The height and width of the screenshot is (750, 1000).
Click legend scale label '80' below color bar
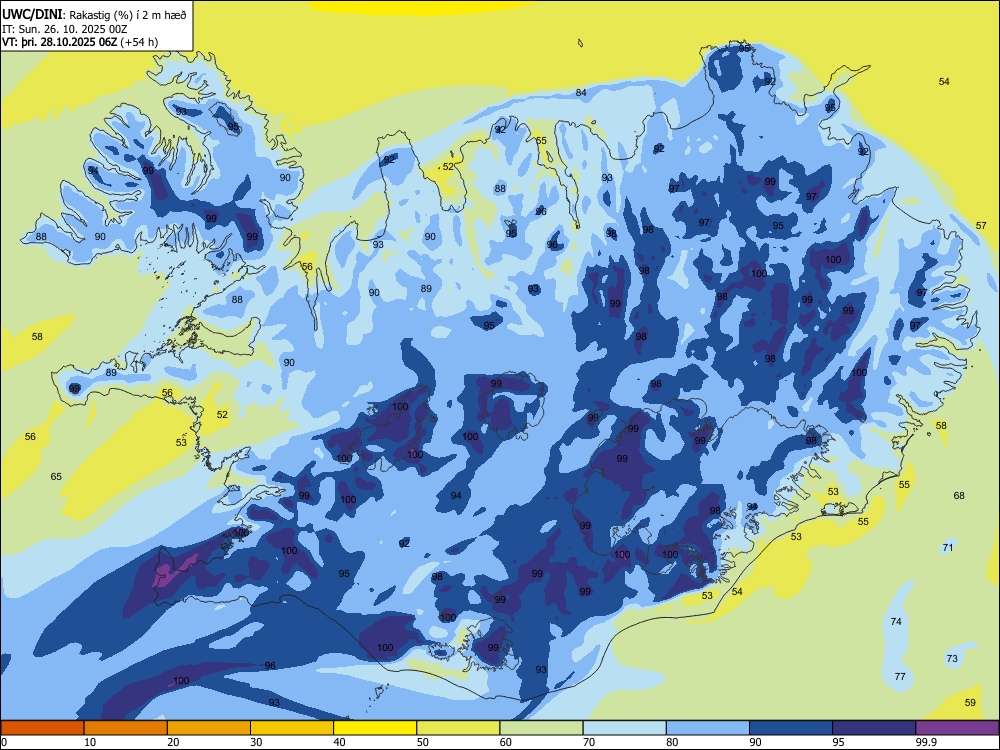click(672, 742)
